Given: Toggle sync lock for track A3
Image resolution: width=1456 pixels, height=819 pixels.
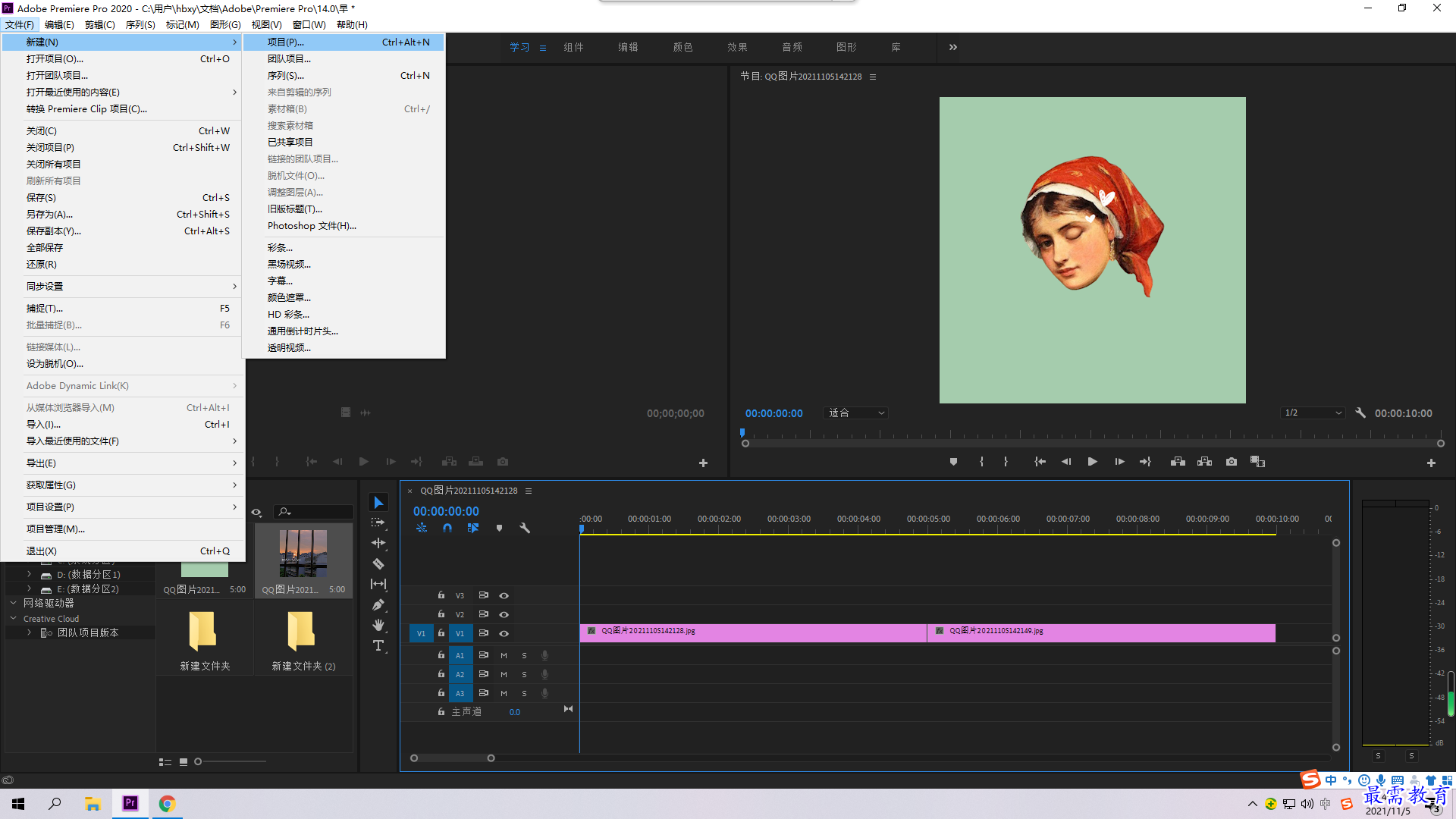Looking at the screenshot, I should tap(483, 693).
